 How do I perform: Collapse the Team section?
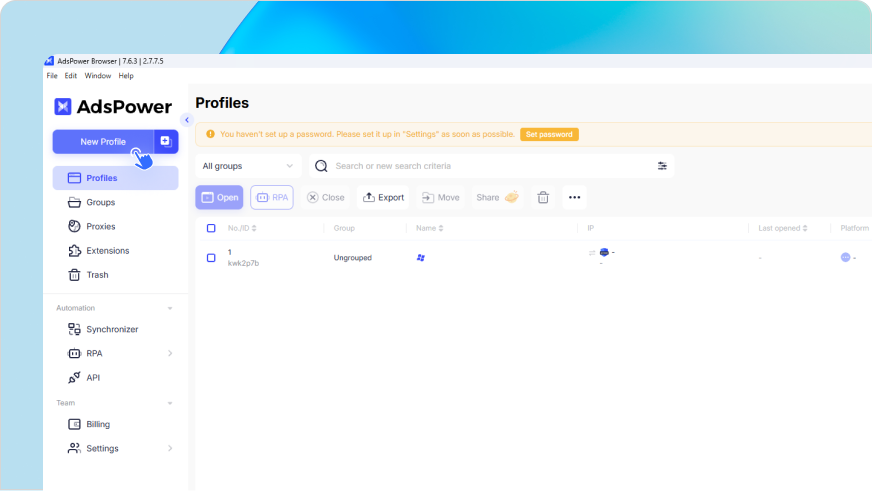click(170, 403)
